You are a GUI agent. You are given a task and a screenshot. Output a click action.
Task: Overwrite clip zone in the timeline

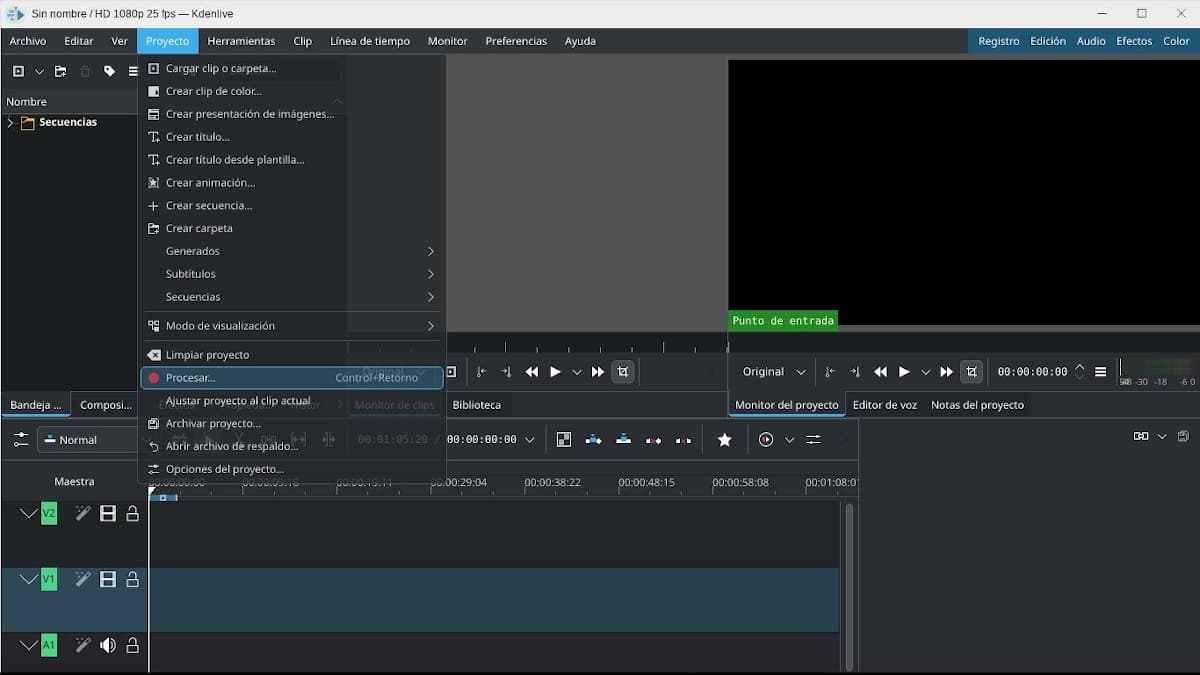(624, 440)
